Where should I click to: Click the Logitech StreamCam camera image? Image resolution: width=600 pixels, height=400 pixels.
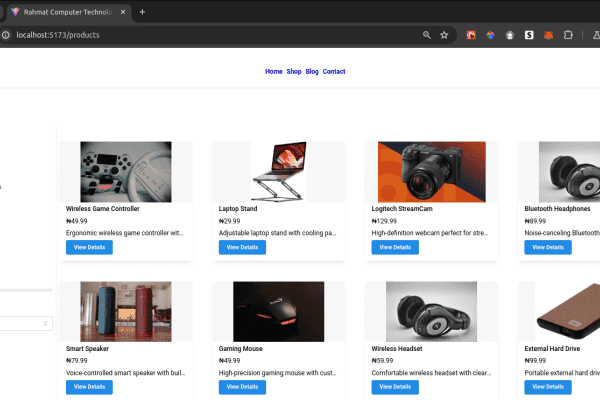coord(432,172)
